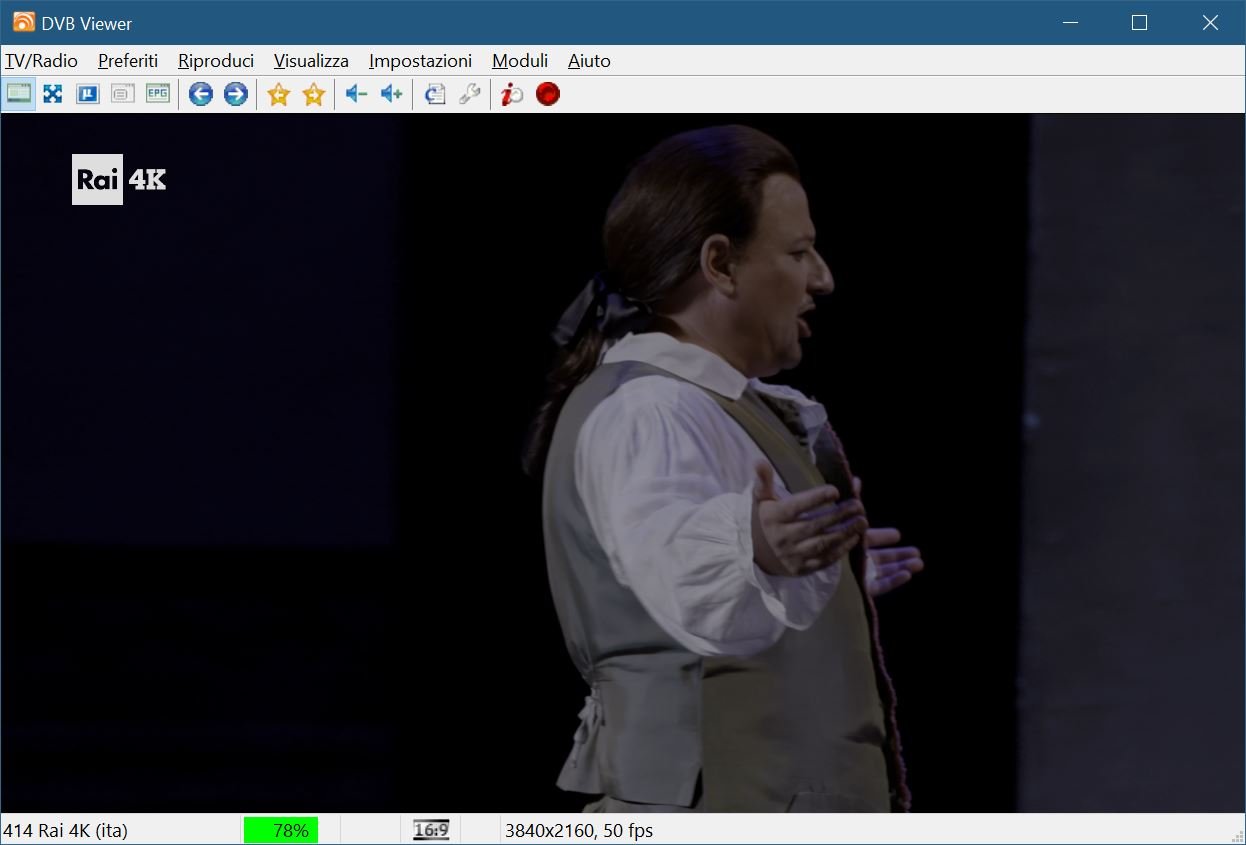Decrease volume with speaker minus icon
Viewport: 1246px width, 845px height.
point(356,94)
